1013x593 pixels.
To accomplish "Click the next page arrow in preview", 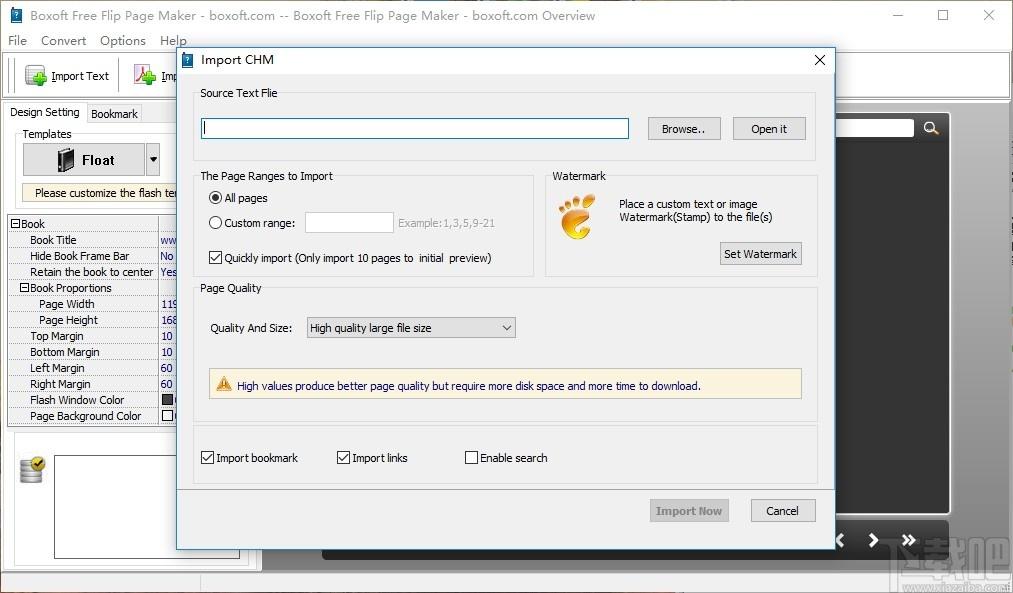I will pyautogui.click(x=873, y=540).
